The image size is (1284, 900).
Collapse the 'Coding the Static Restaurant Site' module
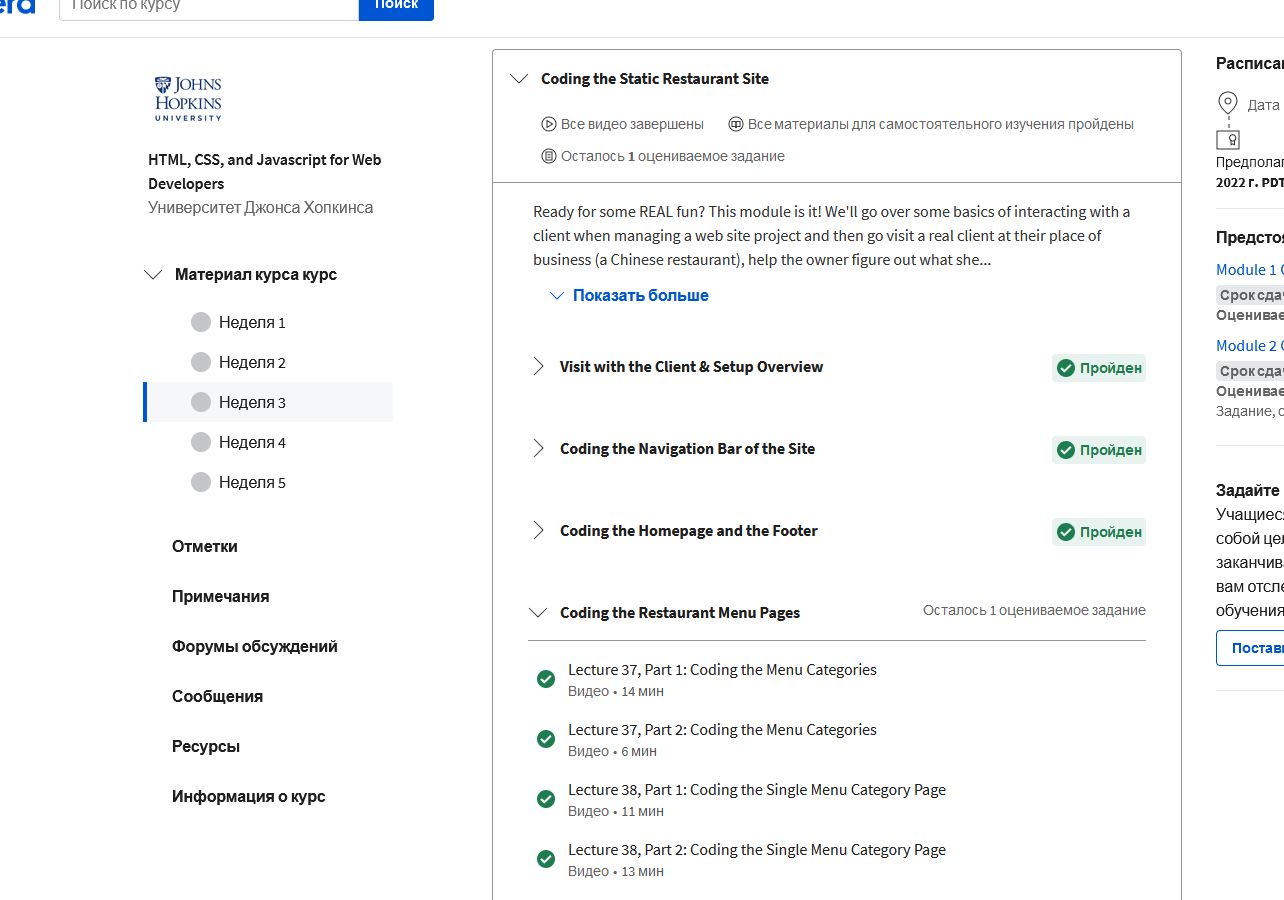point(519,79)
